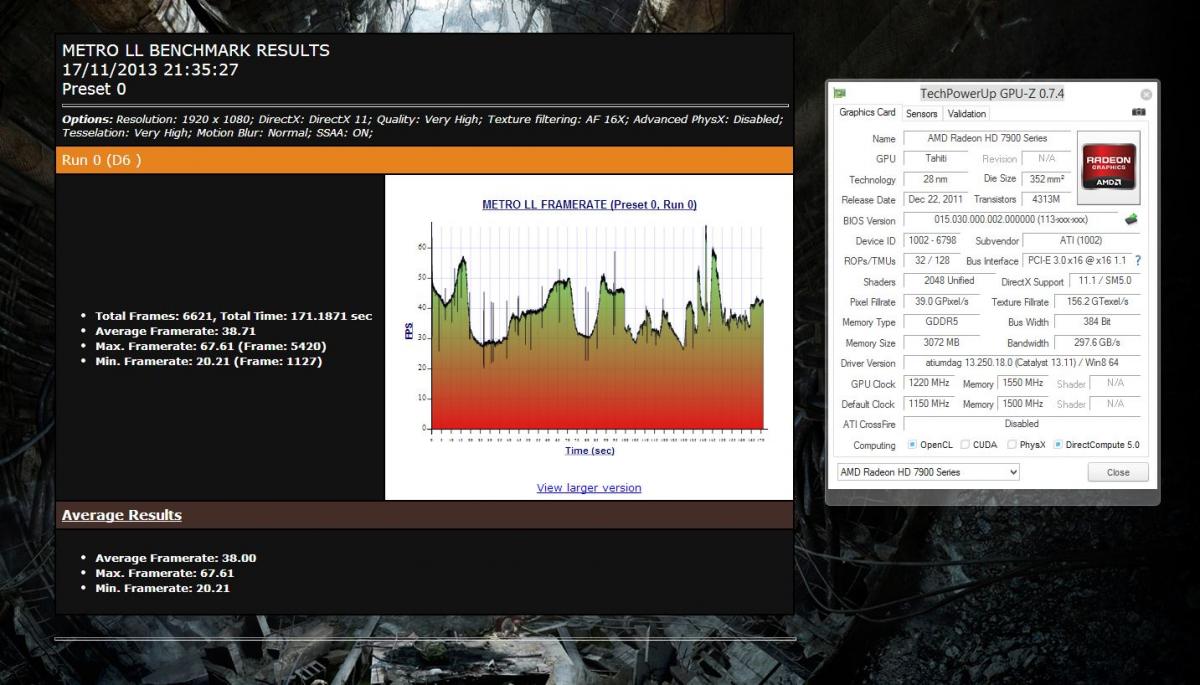The width and height of the screenshot is (1200, 685).
Task: Close GPU-Z with the title bar X
Action: pos(1146,94)
